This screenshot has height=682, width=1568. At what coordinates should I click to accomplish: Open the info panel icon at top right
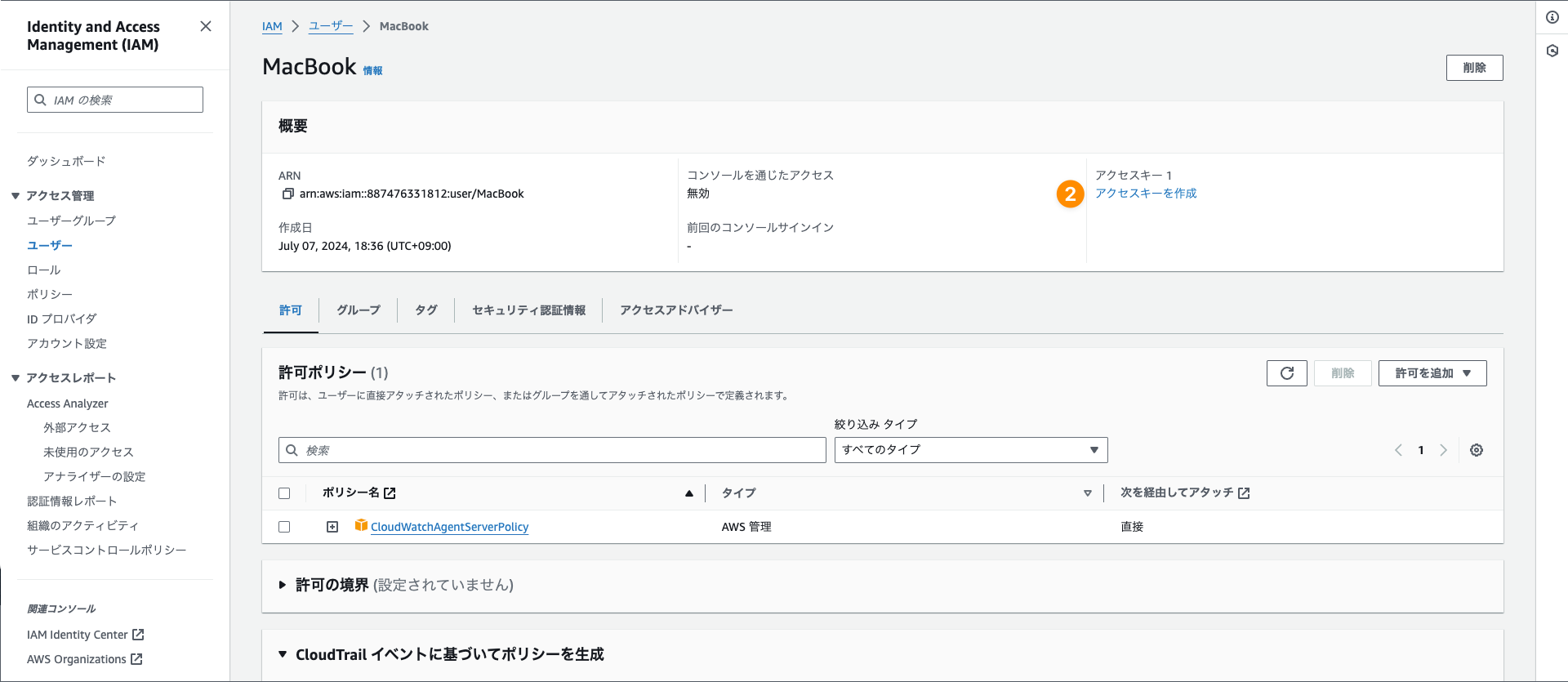(1552, 17)
